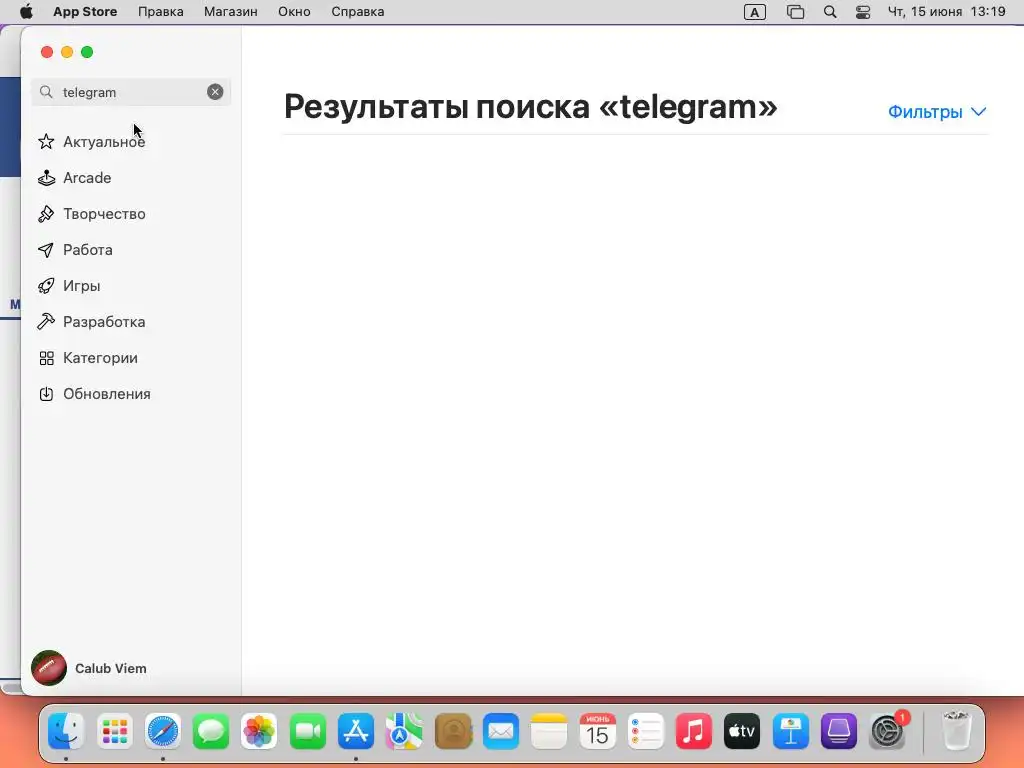1024x768 pixels.
Task: Clear the telegram search field
Action: 215,92
